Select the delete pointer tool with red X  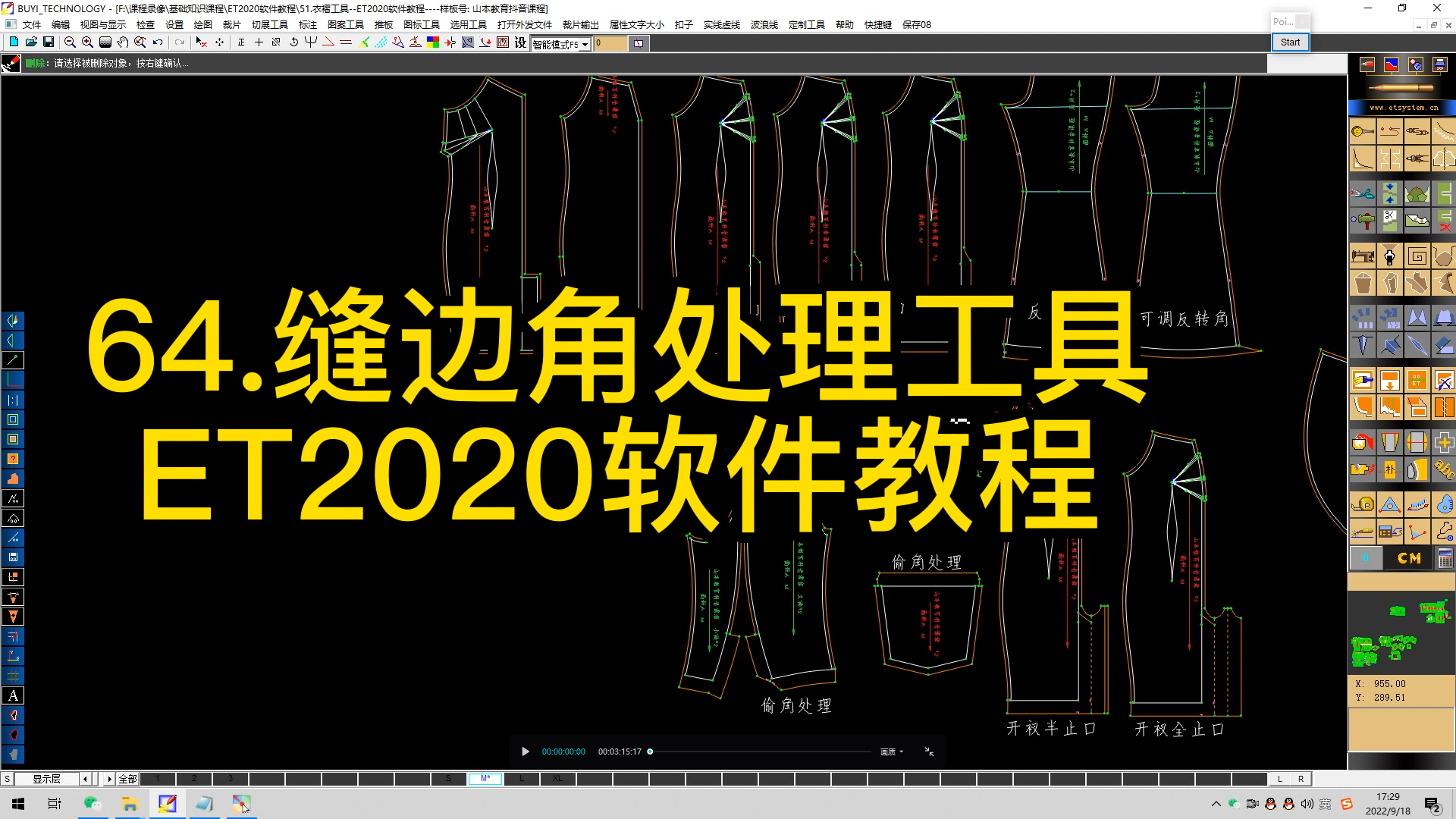[201, 42]
